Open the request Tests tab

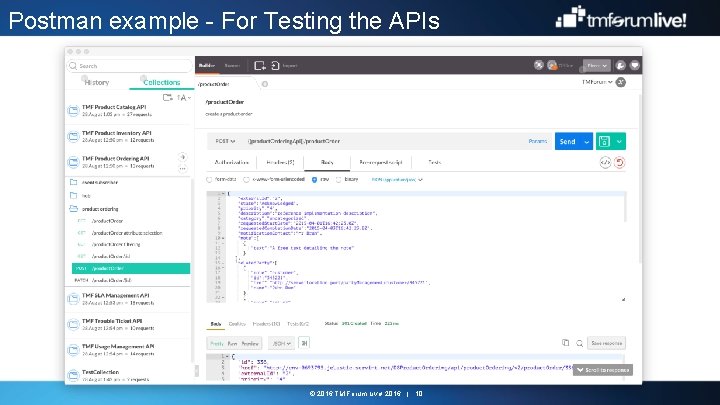tap(434, 163)
